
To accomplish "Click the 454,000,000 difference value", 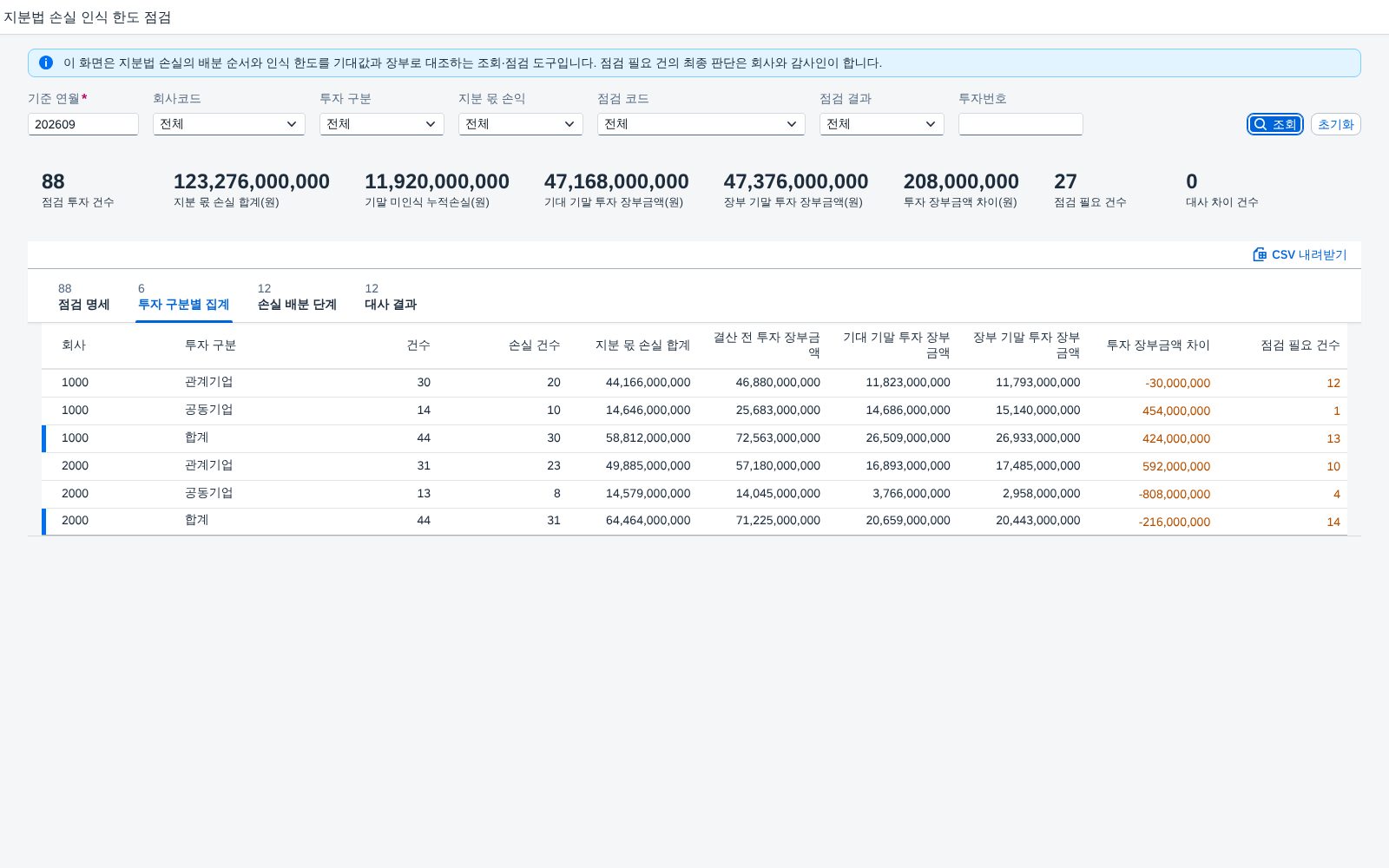I will point(1176,411).
